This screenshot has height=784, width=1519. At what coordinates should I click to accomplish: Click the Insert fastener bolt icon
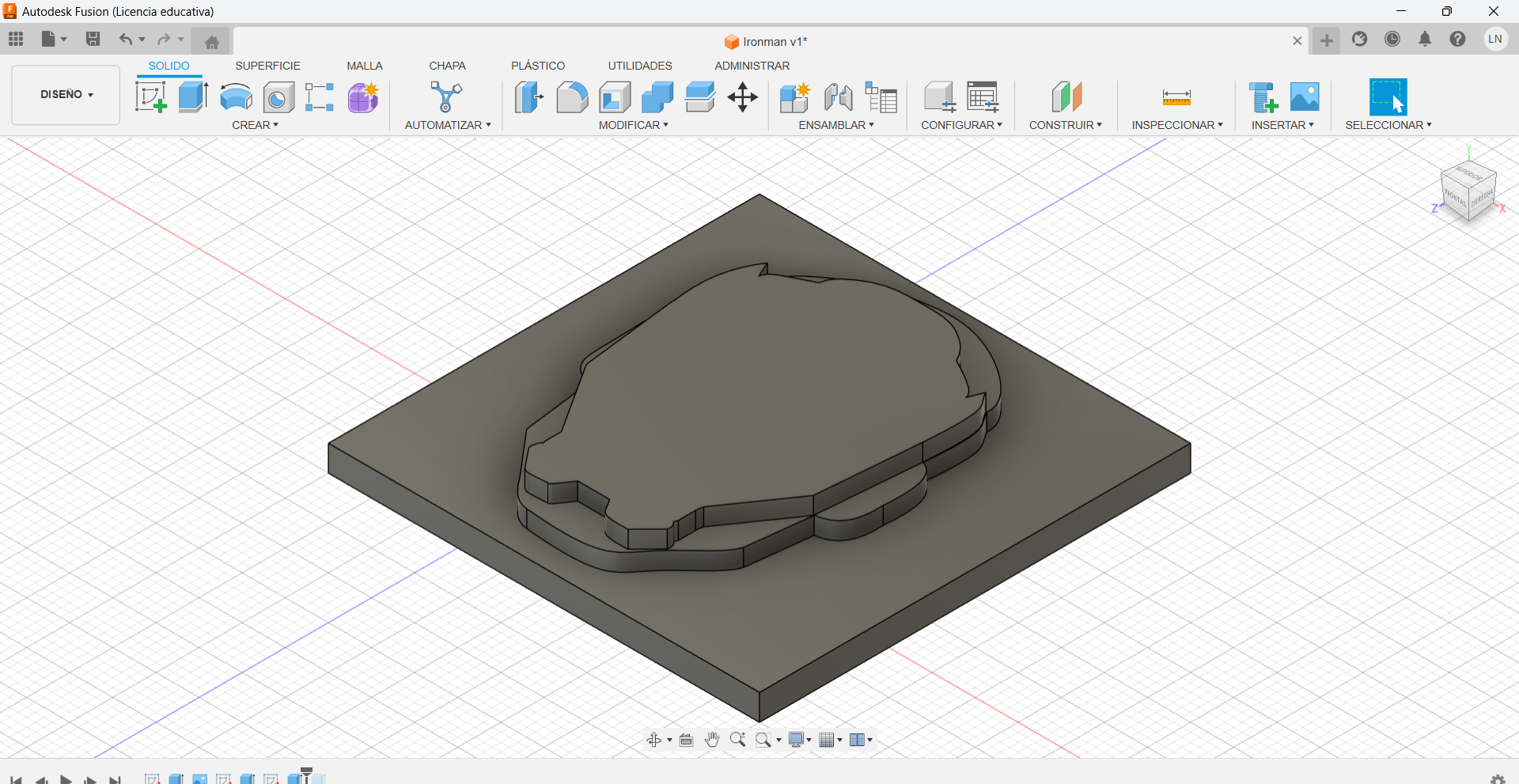tap(1263, 97)
